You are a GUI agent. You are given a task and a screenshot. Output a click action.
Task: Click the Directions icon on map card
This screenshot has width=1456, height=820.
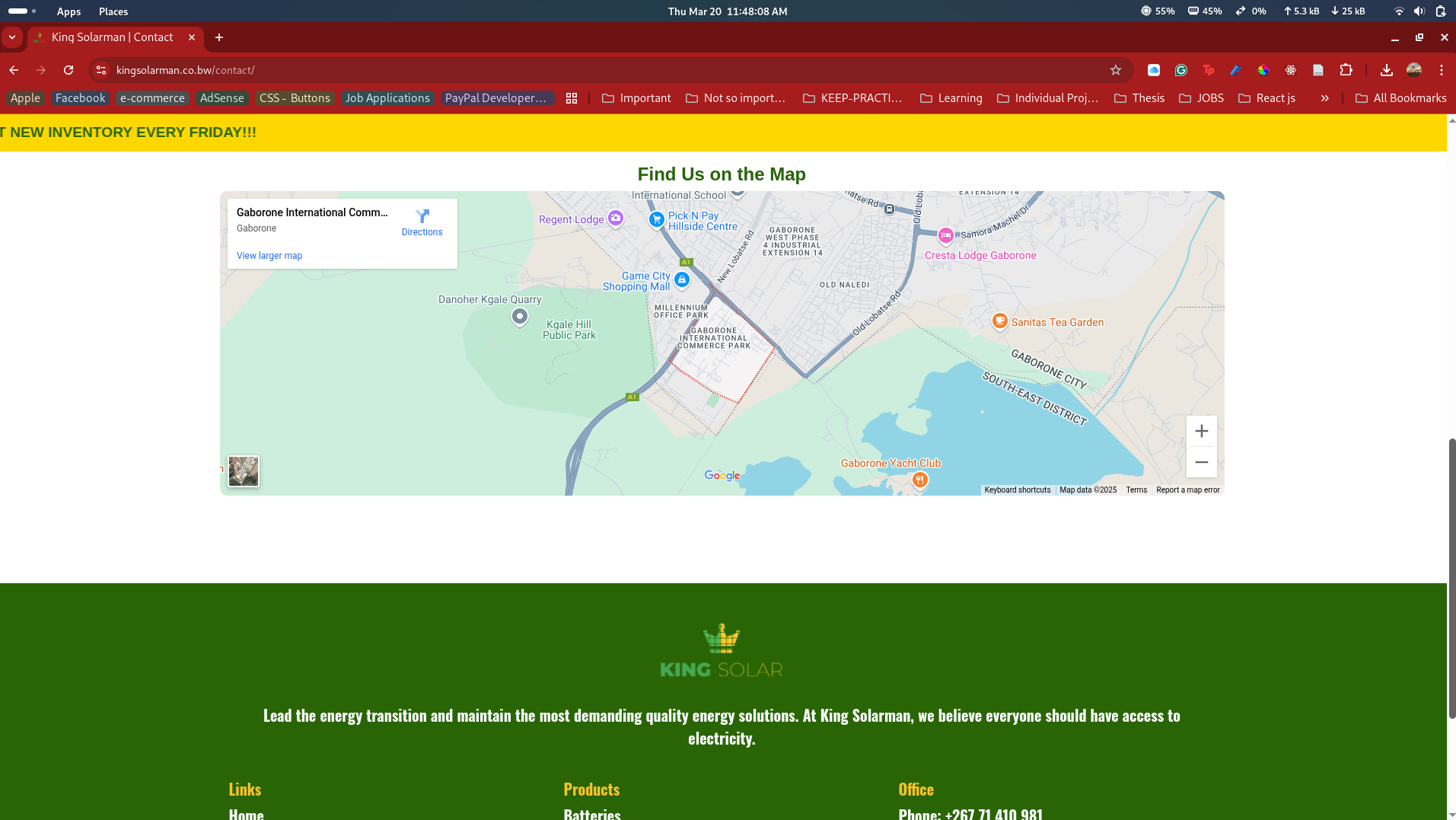coord(422,217)
